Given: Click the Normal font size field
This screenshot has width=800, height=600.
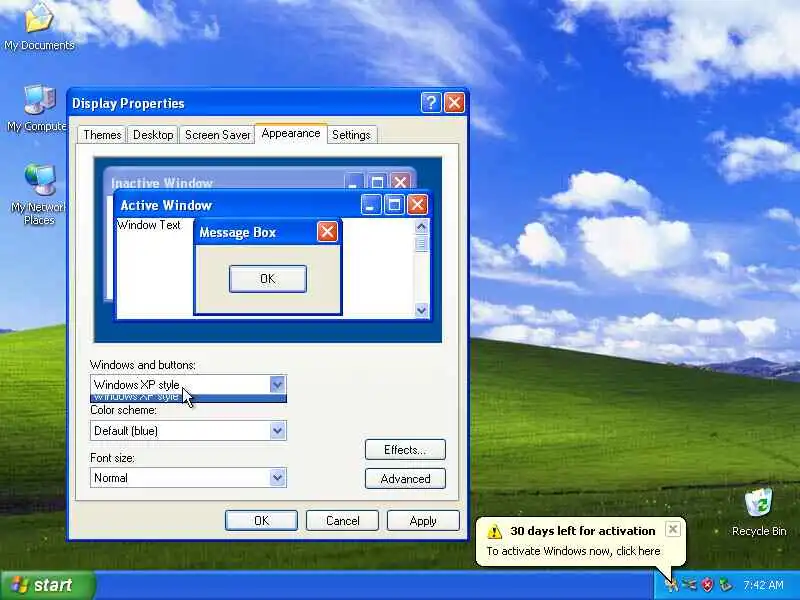Looking at the screenshot, I should tap(188, 478).
